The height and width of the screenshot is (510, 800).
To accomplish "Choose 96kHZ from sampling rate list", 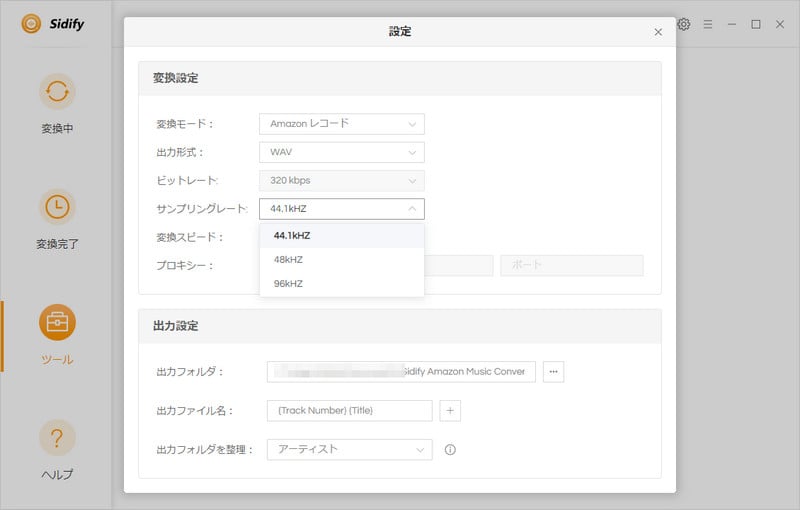I will [342, 284].
